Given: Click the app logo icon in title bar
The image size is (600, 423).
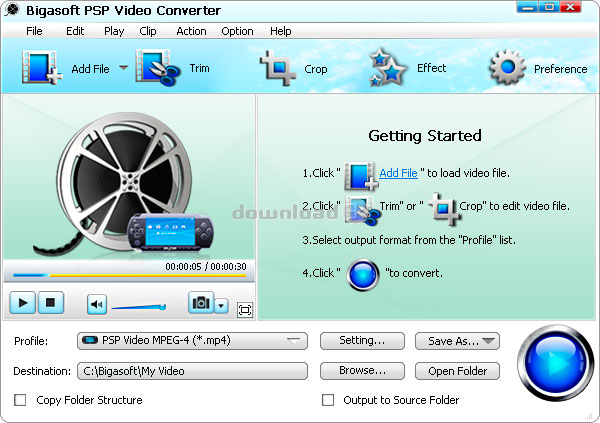Looking at the screenshot, I should point(12,9).
